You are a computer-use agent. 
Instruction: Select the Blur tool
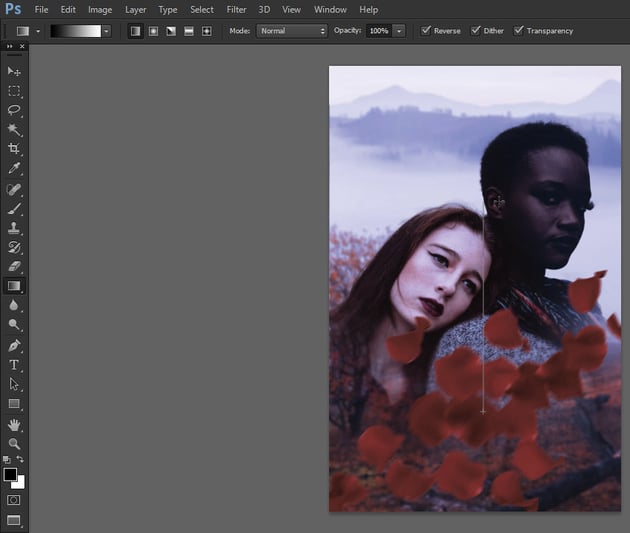click(x=14, y=305)
